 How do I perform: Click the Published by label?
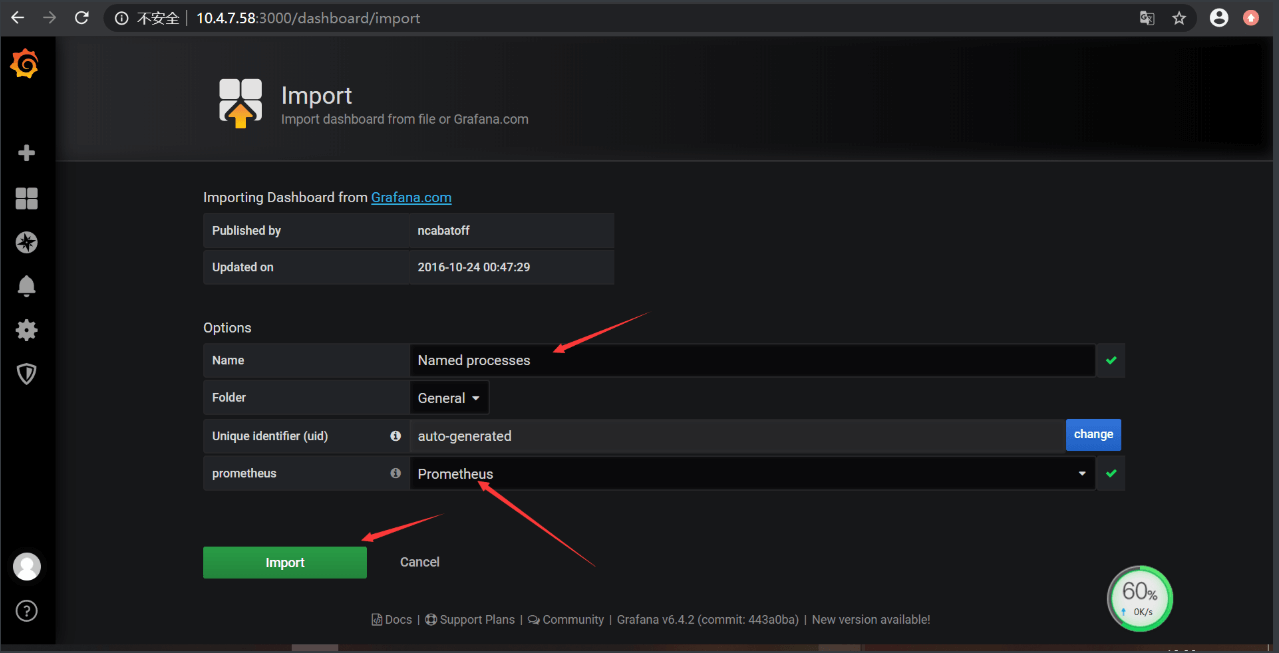tap(246, 230)
